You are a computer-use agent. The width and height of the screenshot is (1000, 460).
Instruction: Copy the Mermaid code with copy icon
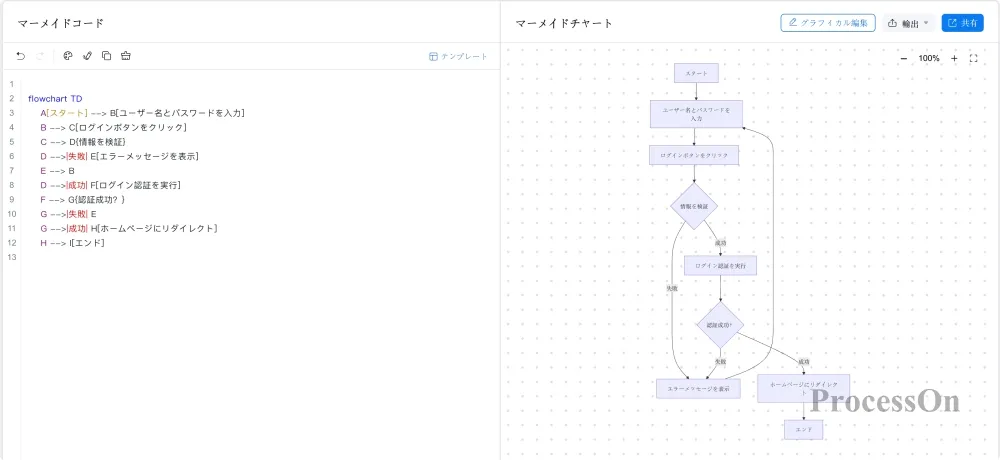pyautogui.click(x=107, y=56)
